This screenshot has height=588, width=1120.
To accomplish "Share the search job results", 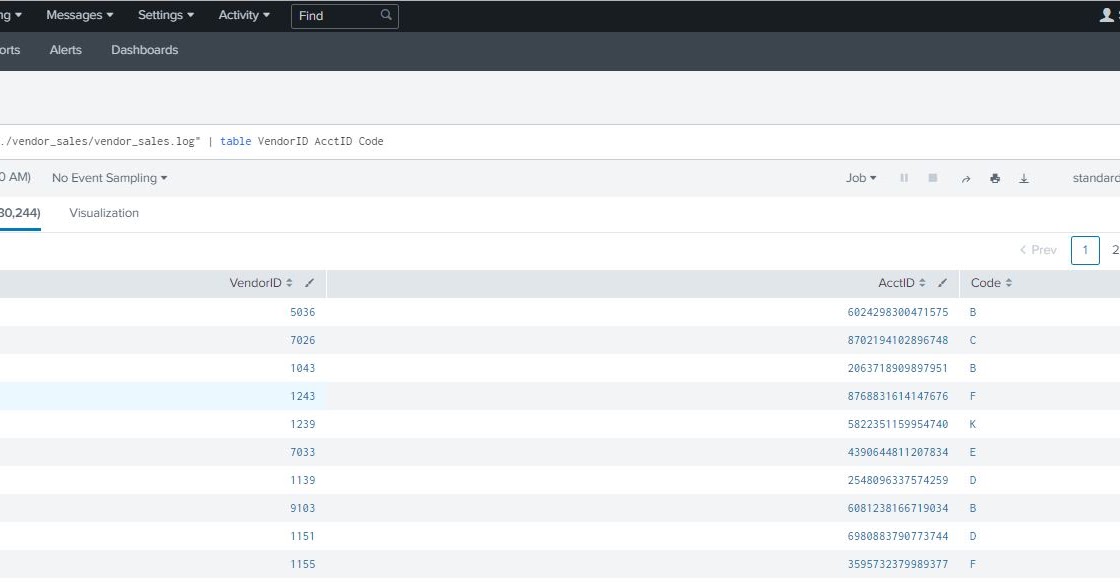I will coord(966,177).
